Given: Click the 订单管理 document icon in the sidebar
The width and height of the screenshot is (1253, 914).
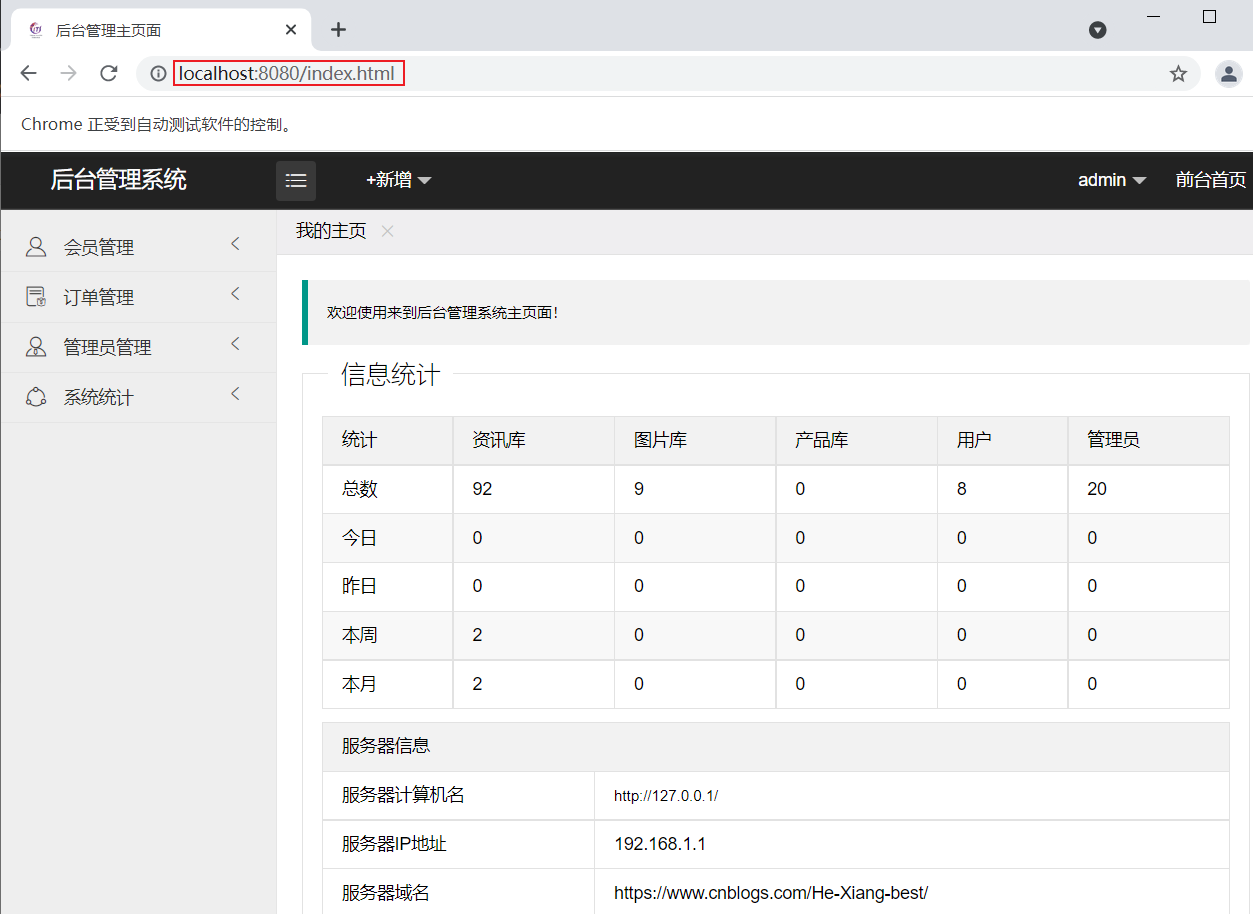Looking at the screenshot, I should (36, 297).
